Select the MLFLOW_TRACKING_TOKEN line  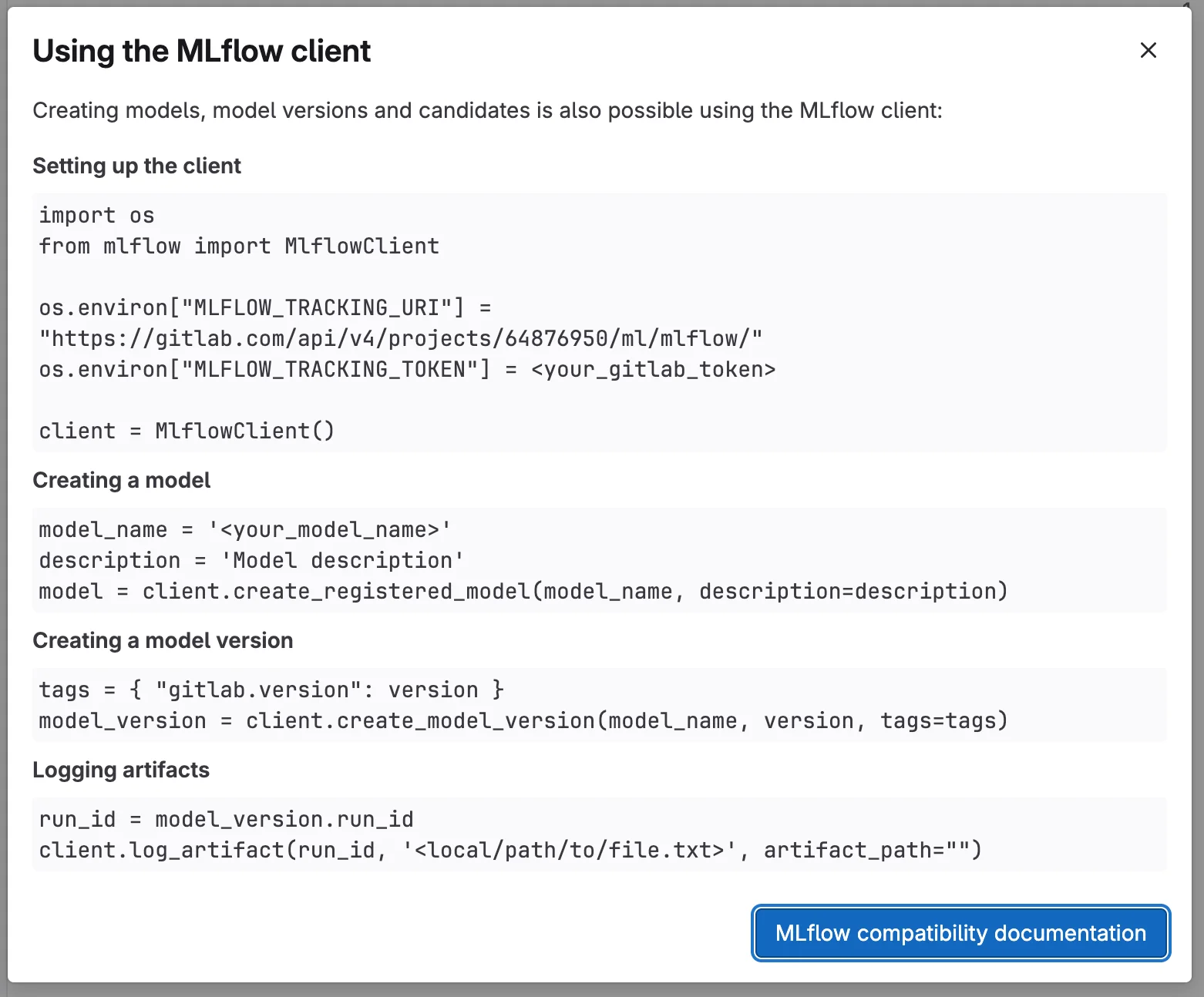pos(407,369)
